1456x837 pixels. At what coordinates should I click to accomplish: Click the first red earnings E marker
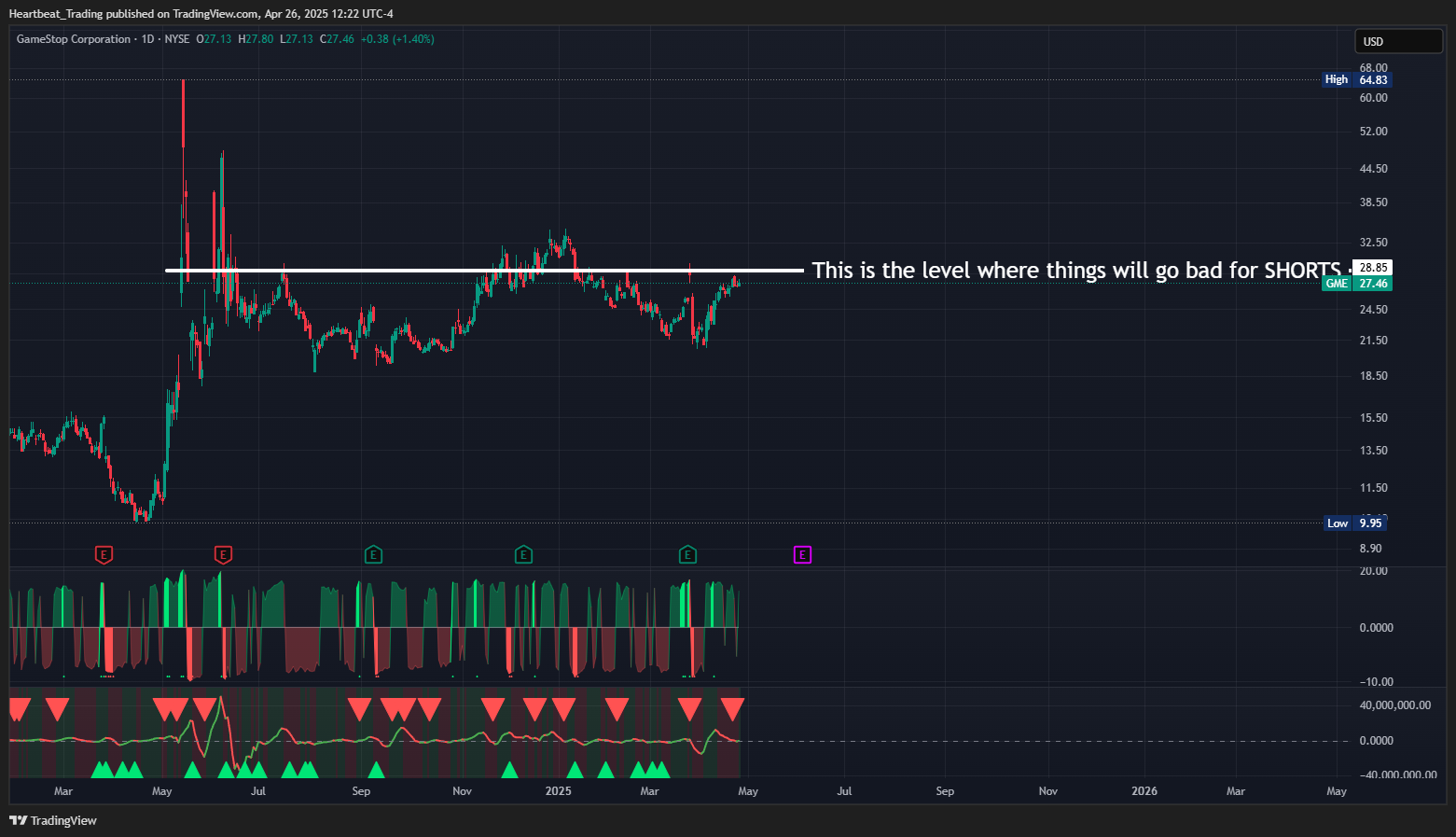[x=104, y=555]
